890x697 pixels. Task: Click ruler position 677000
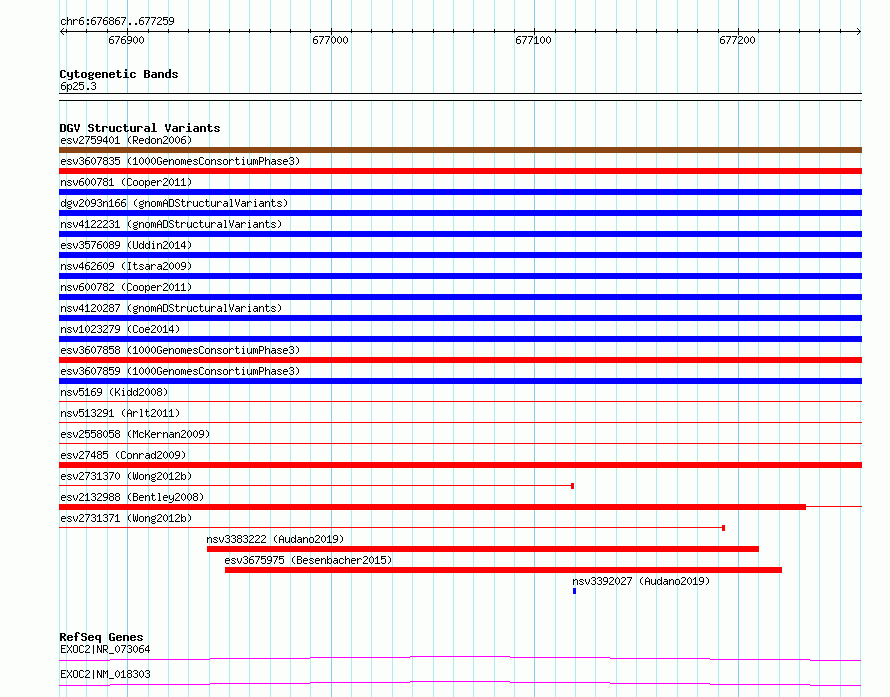pyautogui.click(x=330, y=40)
